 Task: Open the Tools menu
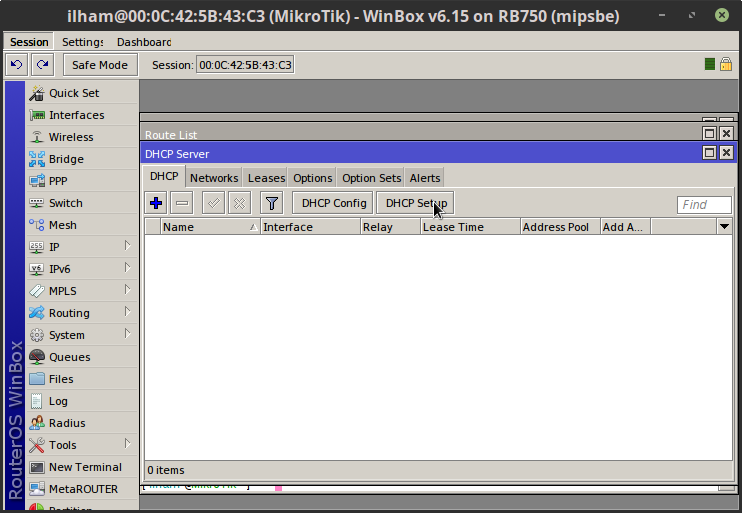point(81,445)
